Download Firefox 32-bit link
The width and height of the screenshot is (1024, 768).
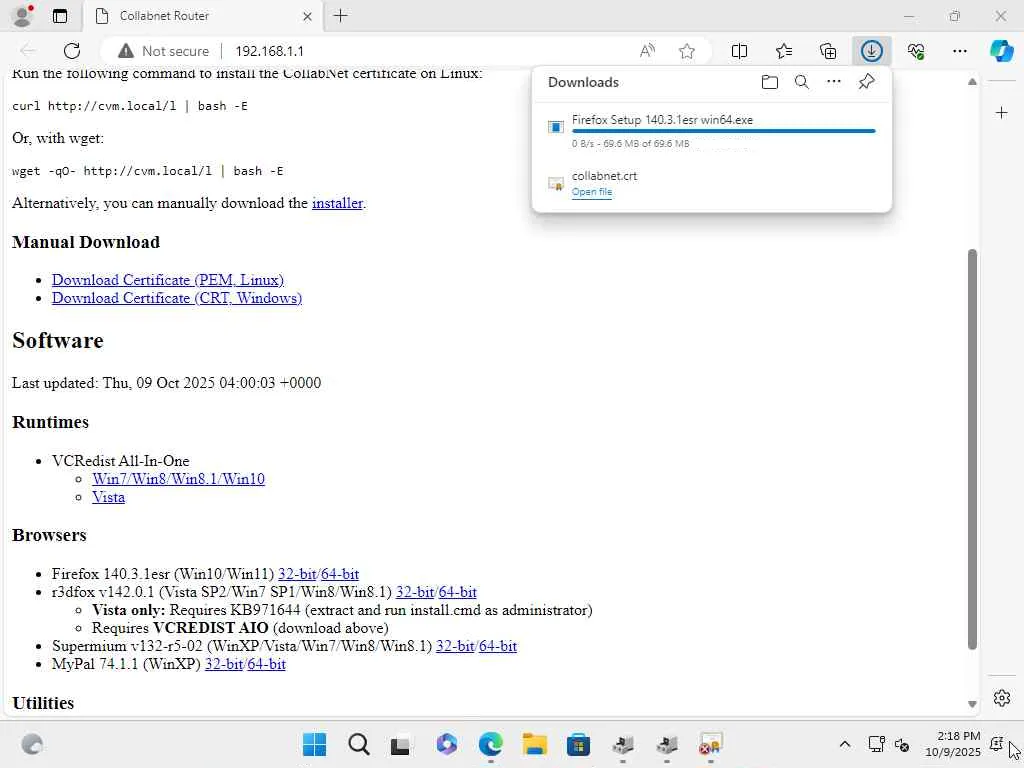[x=297, y=574]
